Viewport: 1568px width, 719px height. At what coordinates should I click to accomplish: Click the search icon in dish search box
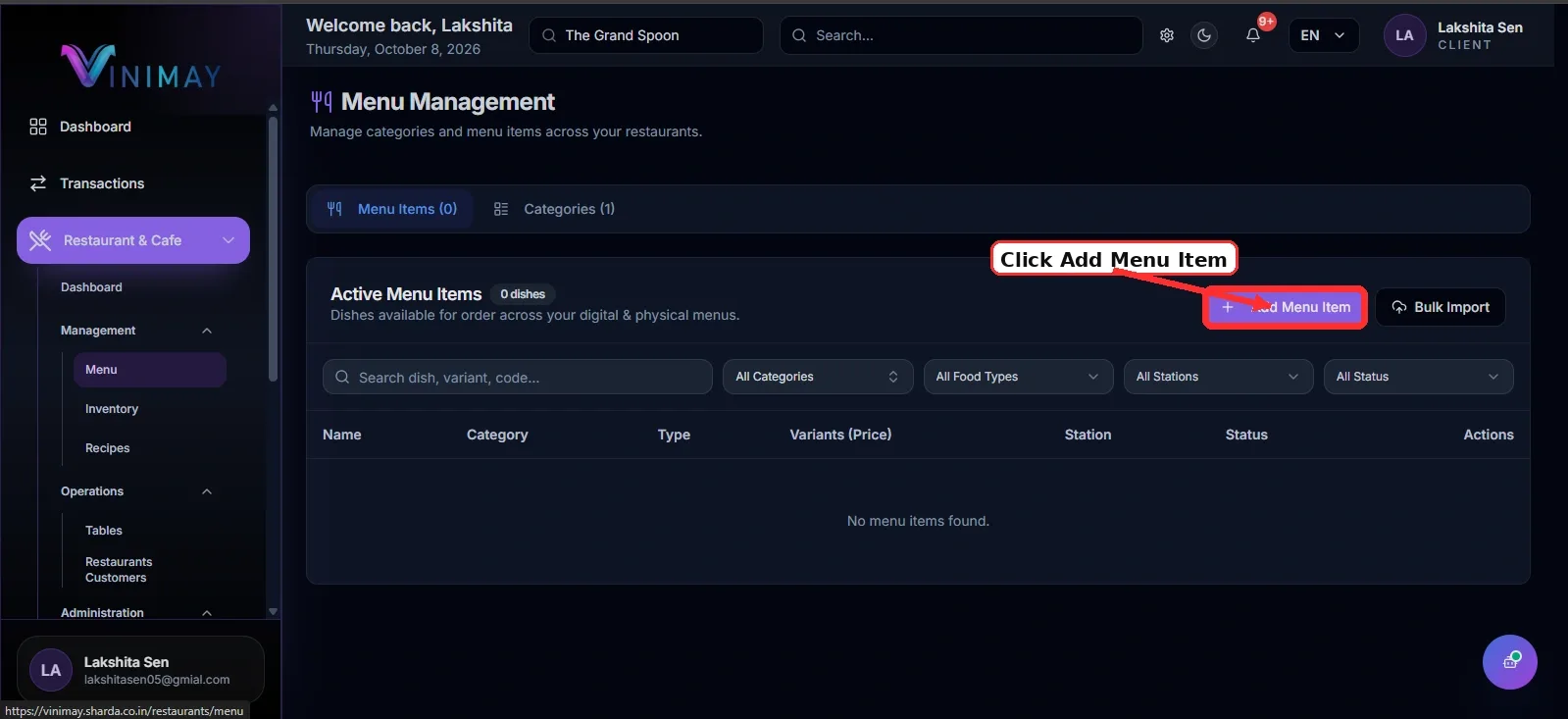click(342, 377)
